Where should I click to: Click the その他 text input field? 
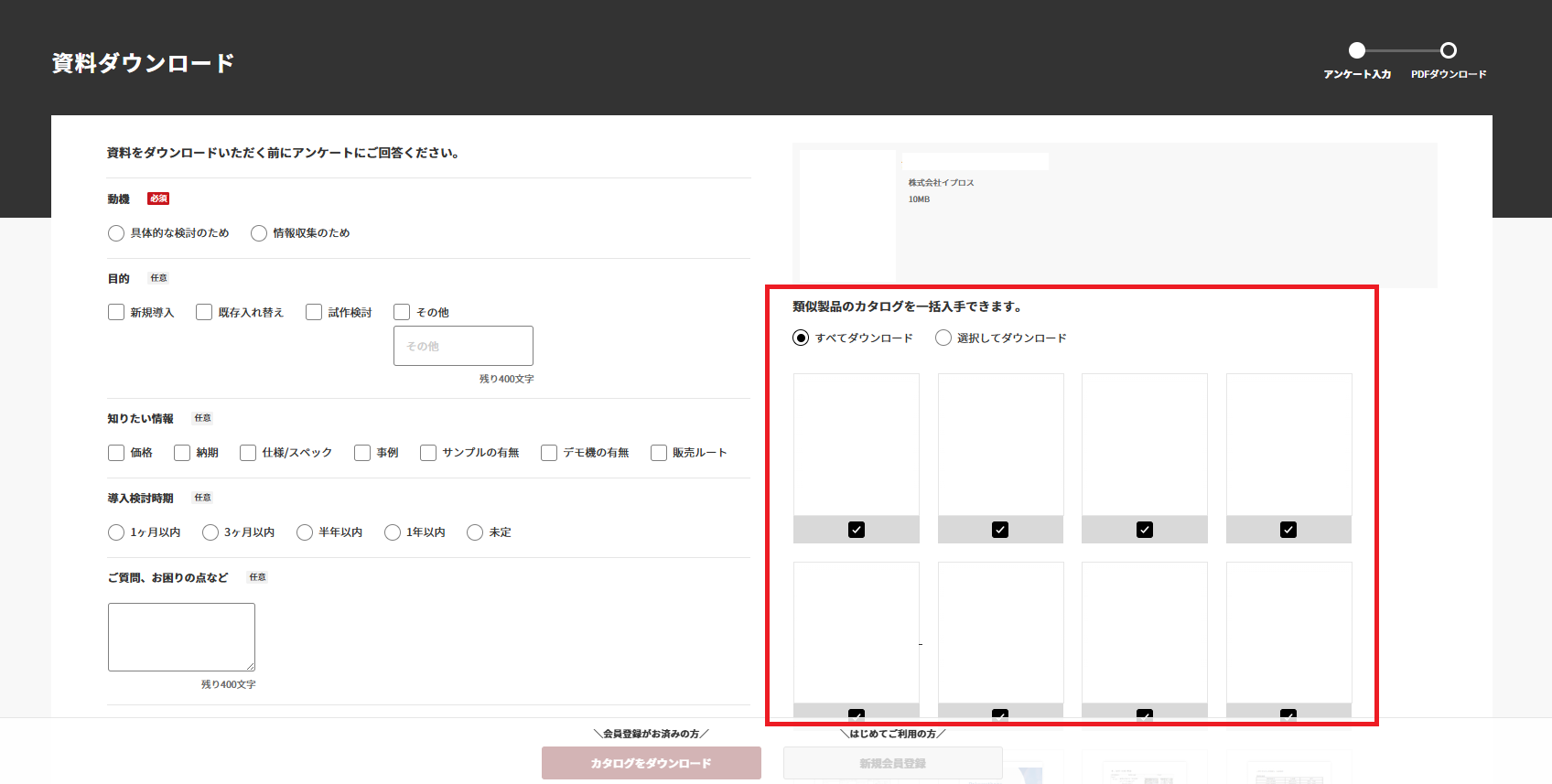(463, 346)
